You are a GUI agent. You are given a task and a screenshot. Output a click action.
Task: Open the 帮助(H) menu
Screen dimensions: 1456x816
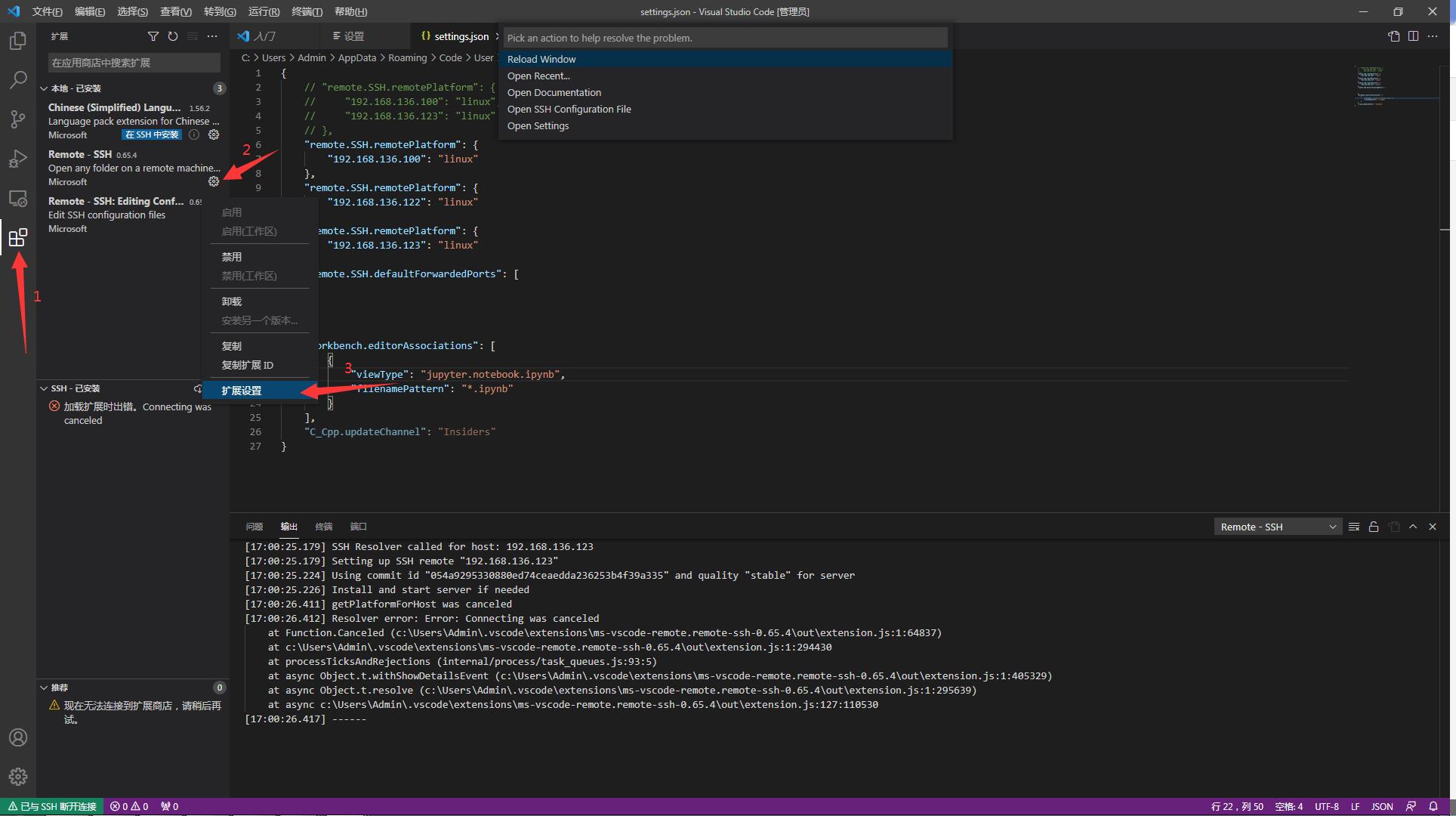click(x=350, y=11)
